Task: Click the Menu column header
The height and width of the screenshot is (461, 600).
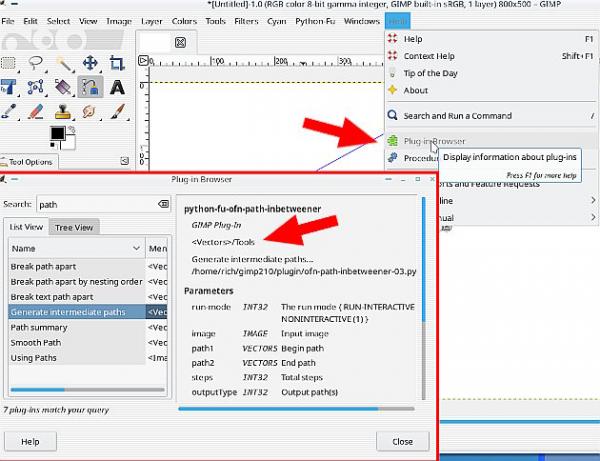Action: click(x=157, y=248)
